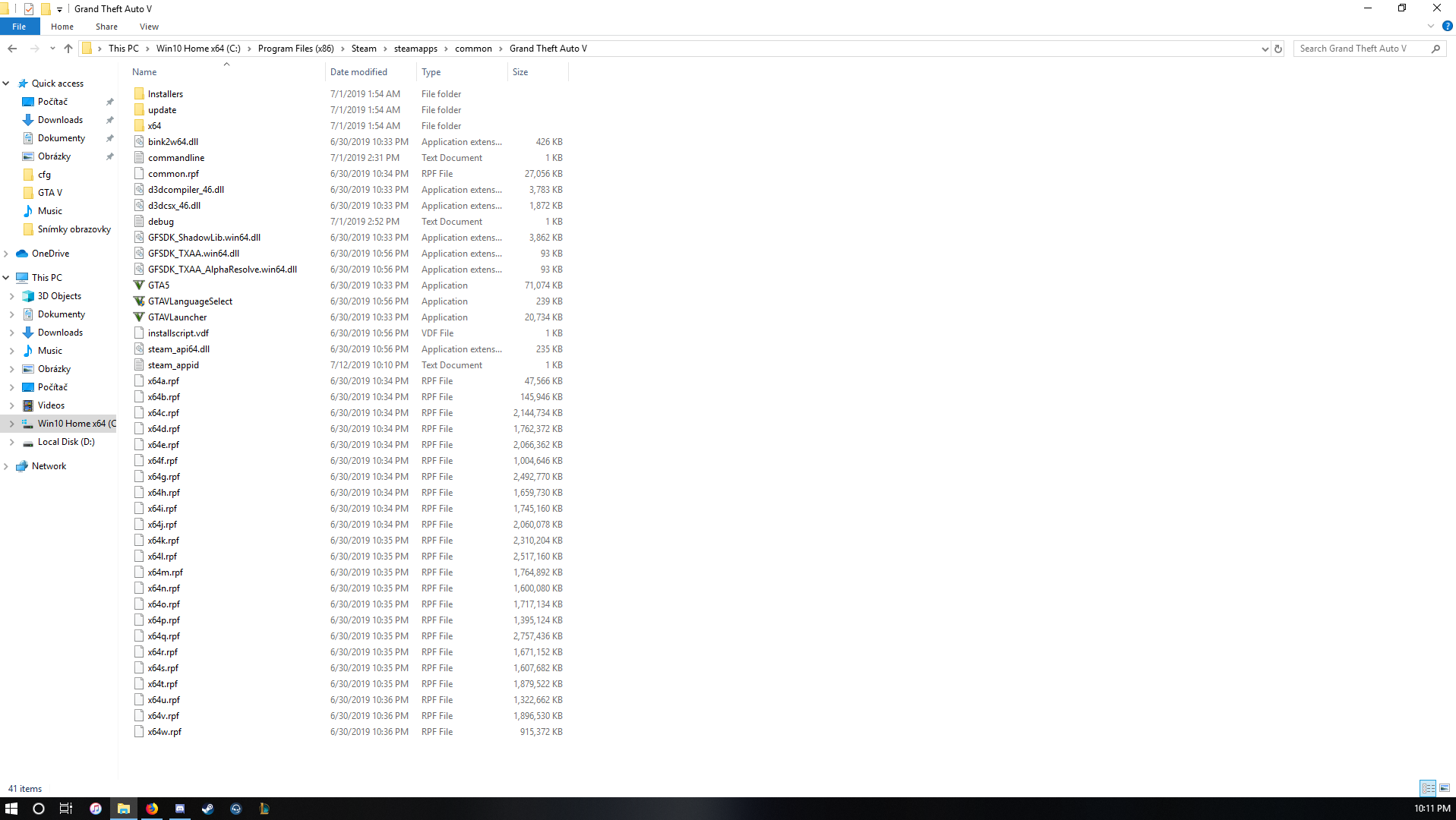Click the commandline text document icon
The height and width of the screenshot is (820, 1456).
[139, 158]
